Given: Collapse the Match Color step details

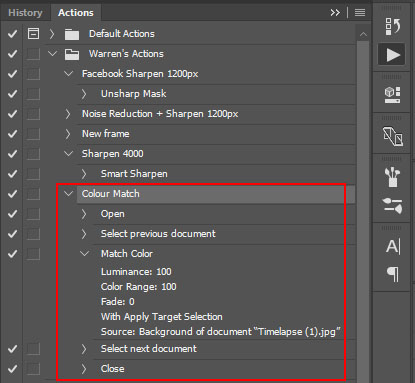Looking at the screenshot, I should tap(84, 254).
